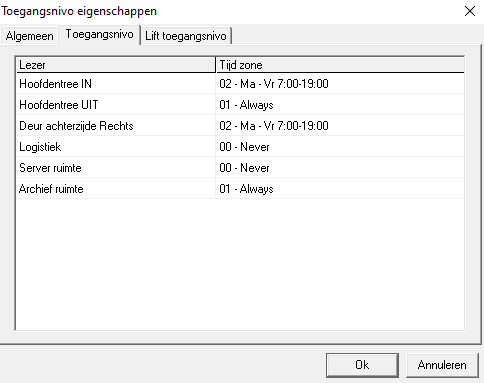484x383 pixels.
Task: Close the Toegangsnivo eigenschappen dialog
Action: click(470, 11)
